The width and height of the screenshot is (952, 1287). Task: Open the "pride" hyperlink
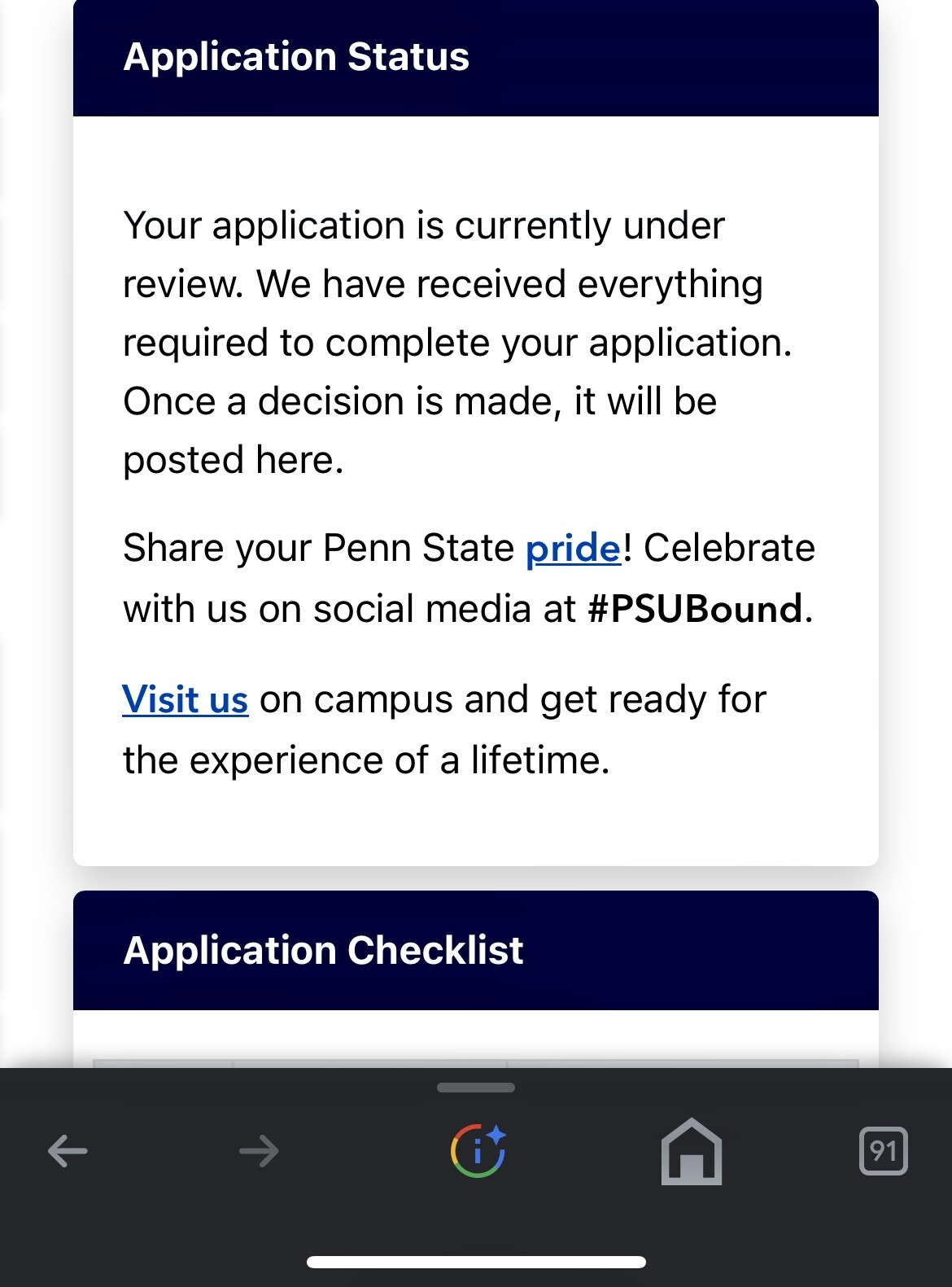pos(573,548)
